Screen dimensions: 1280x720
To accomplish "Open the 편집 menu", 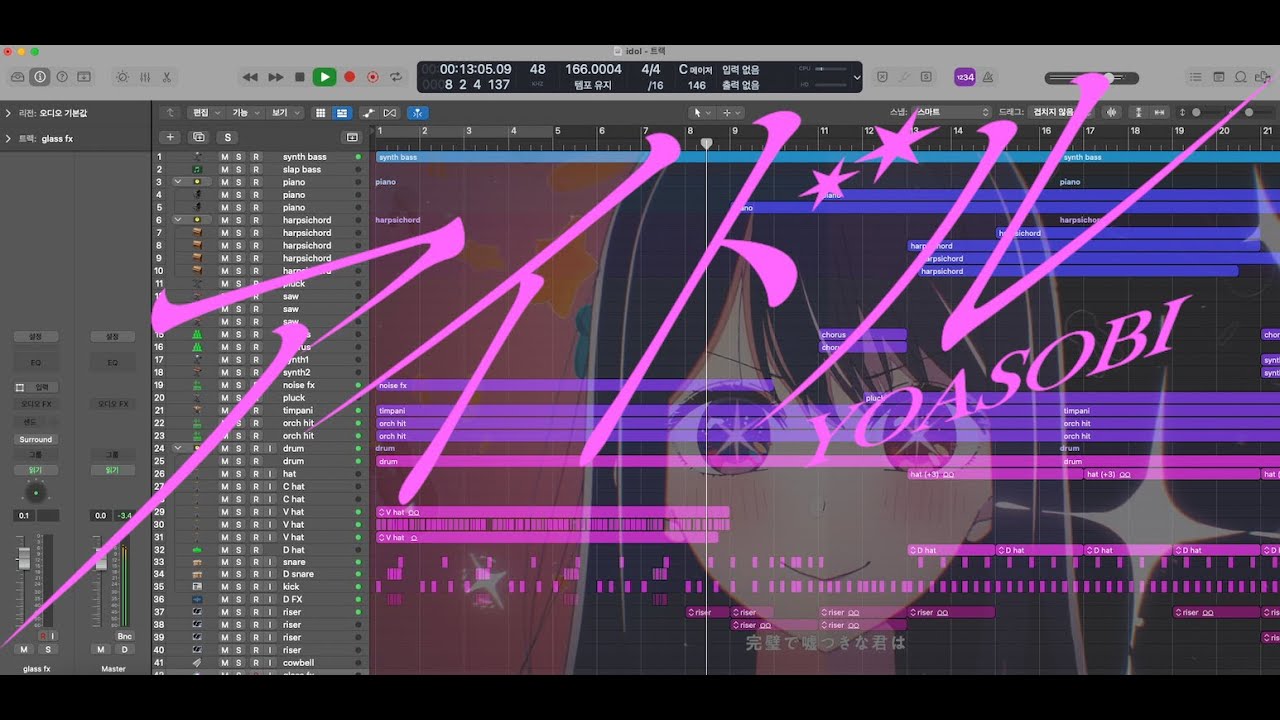I will (205, 113).
